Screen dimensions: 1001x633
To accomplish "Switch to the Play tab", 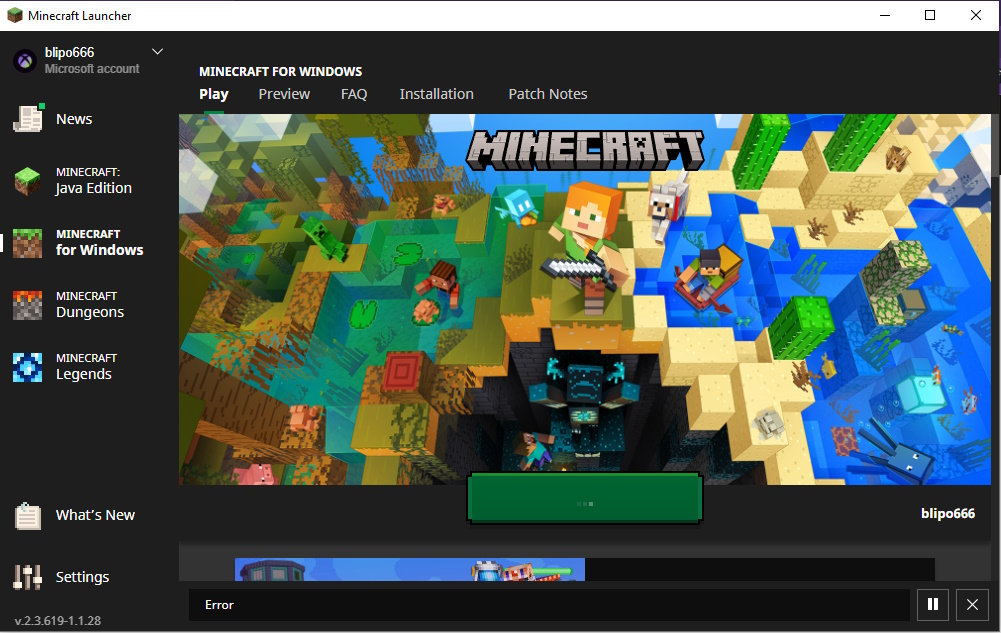I will (x=213, y=94).
